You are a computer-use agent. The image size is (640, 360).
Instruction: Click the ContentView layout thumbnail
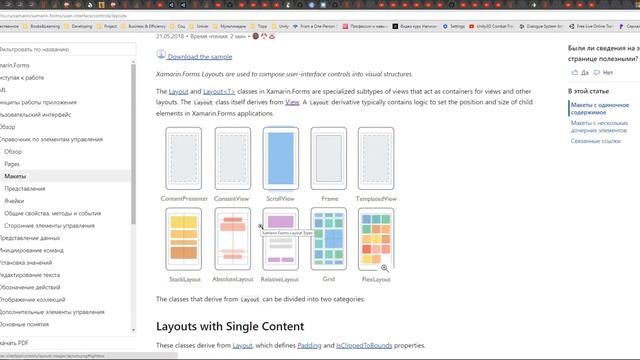[x=233, y=158]
